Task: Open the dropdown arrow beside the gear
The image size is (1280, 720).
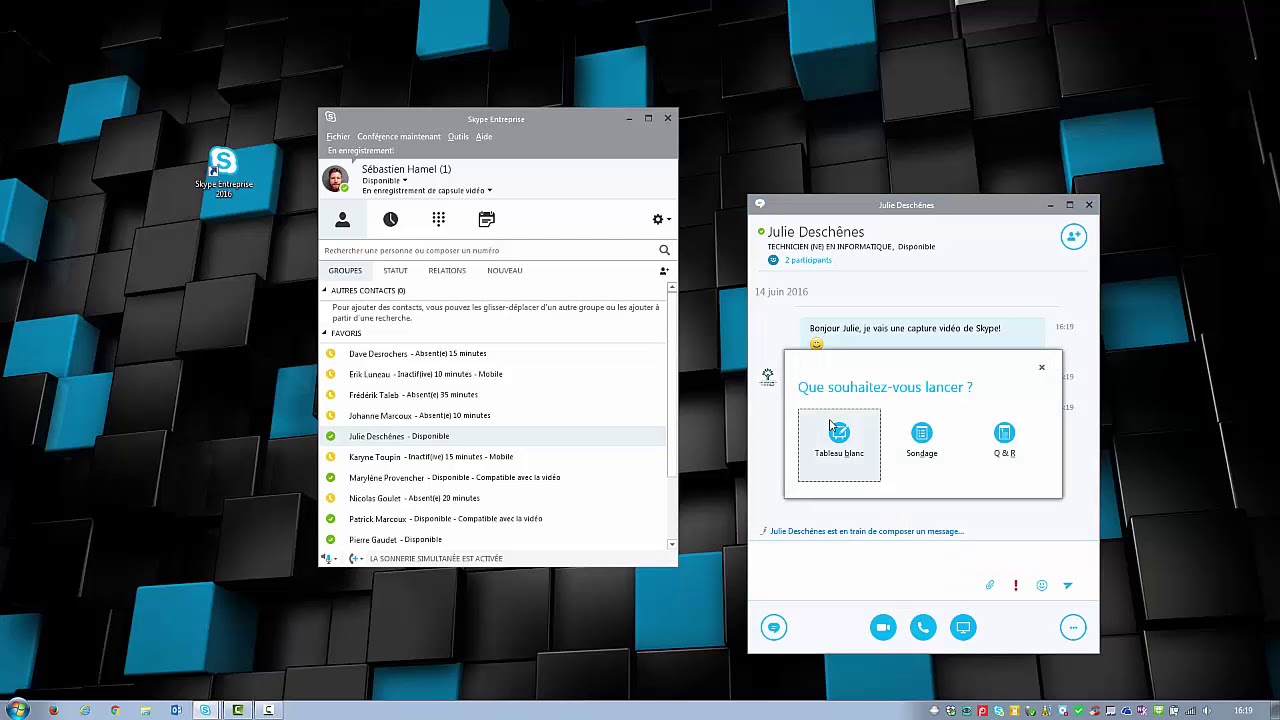Action: click(668, 219)
